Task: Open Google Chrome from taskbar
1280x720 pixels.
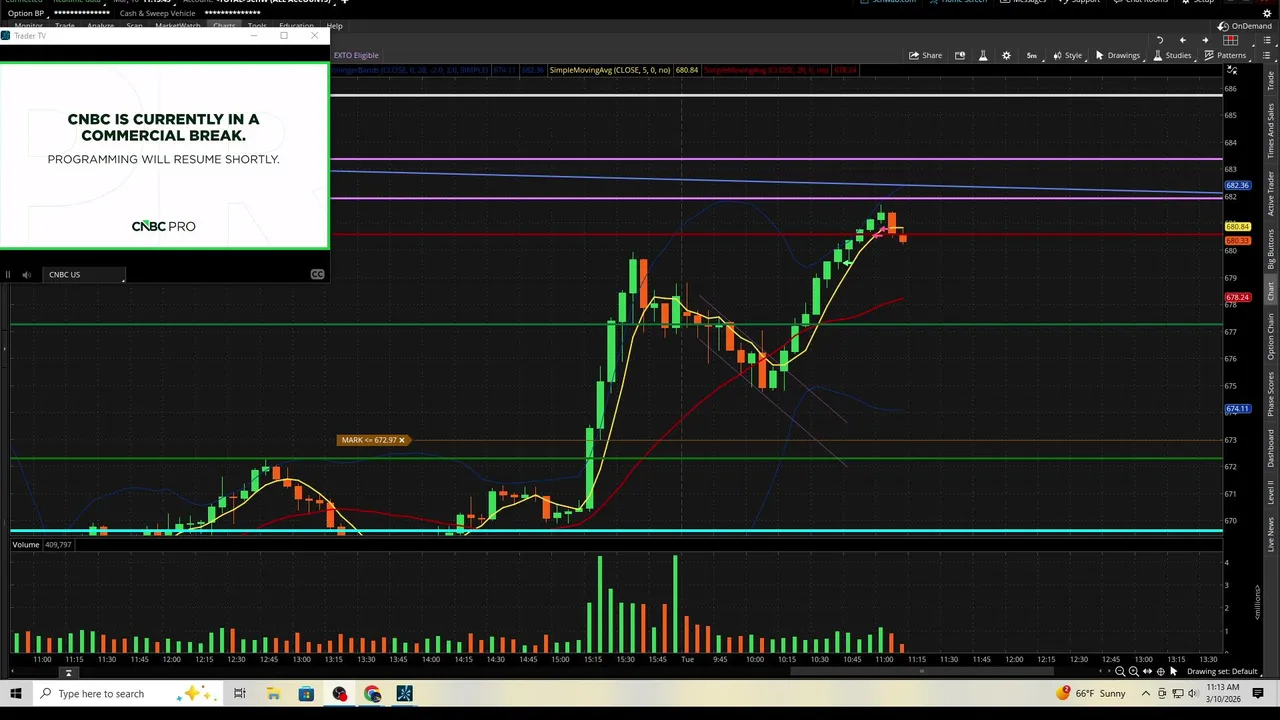Action: tap(373, 693)
